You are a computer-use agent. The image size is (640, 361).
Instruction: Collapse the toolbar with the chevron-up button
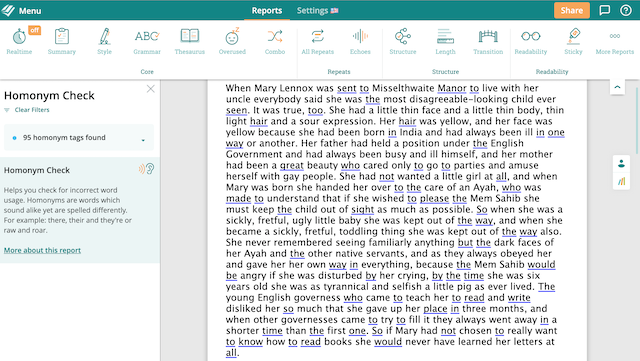click(x=617, y=87)
